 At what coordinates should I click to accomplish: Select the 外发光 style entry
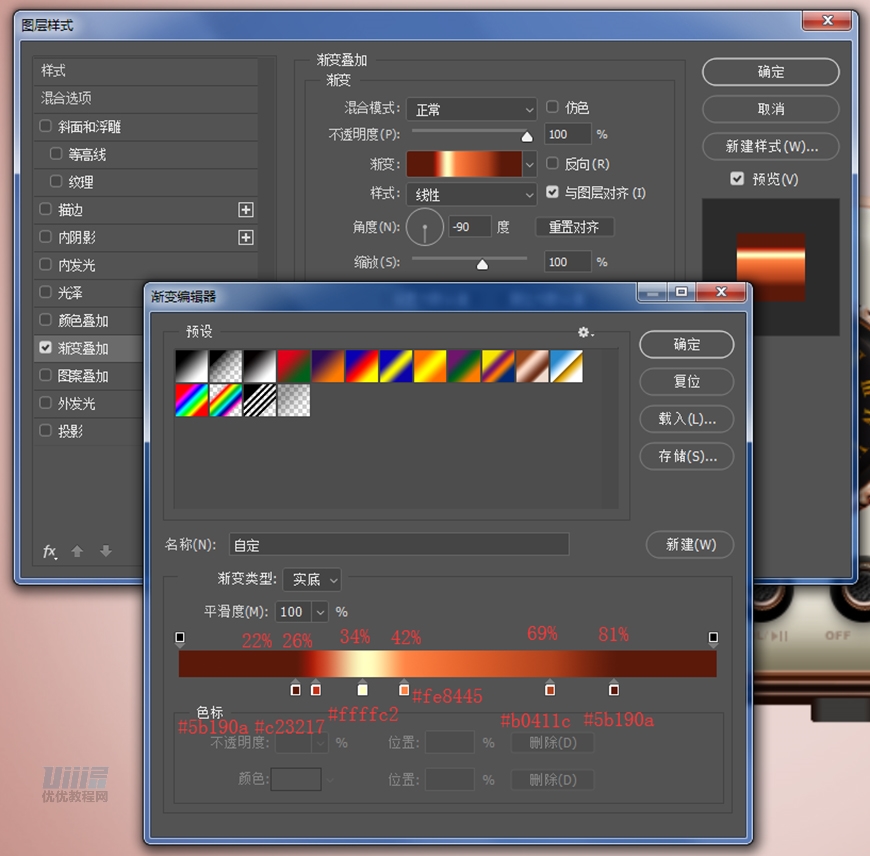(x=76, y=404)
